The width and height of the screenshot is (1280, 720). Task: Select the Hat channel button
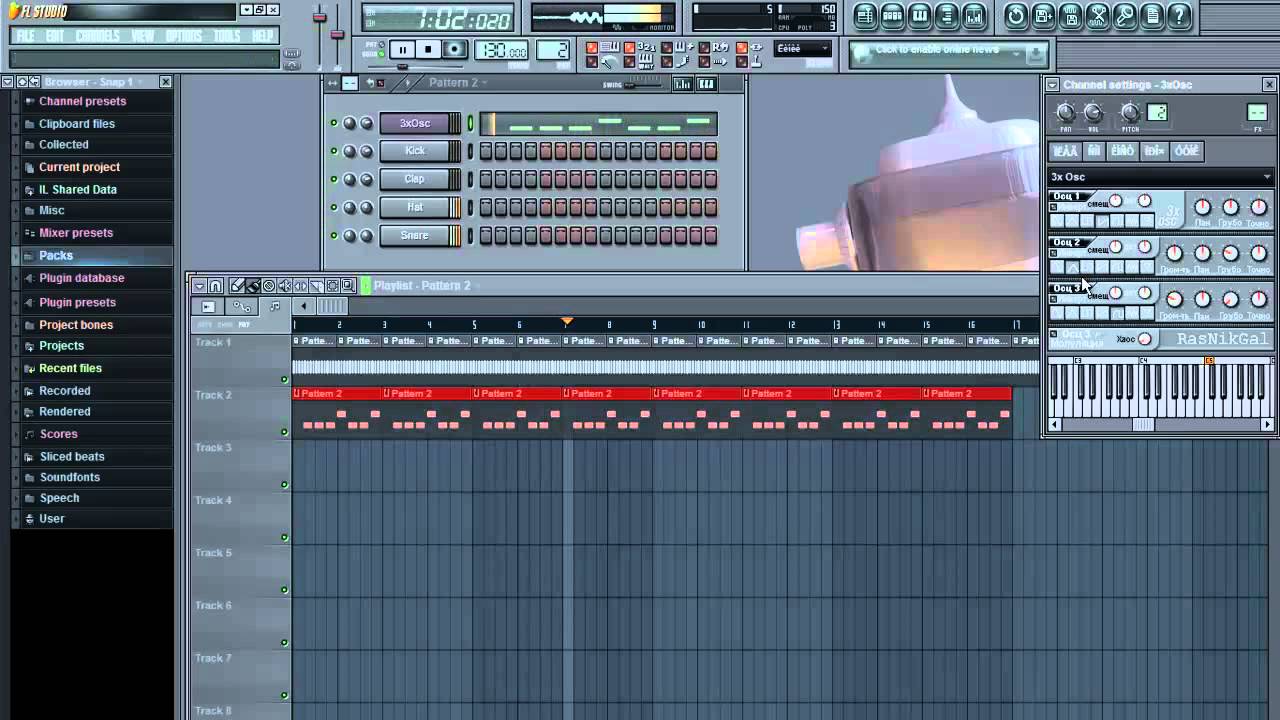coord(414,207)
